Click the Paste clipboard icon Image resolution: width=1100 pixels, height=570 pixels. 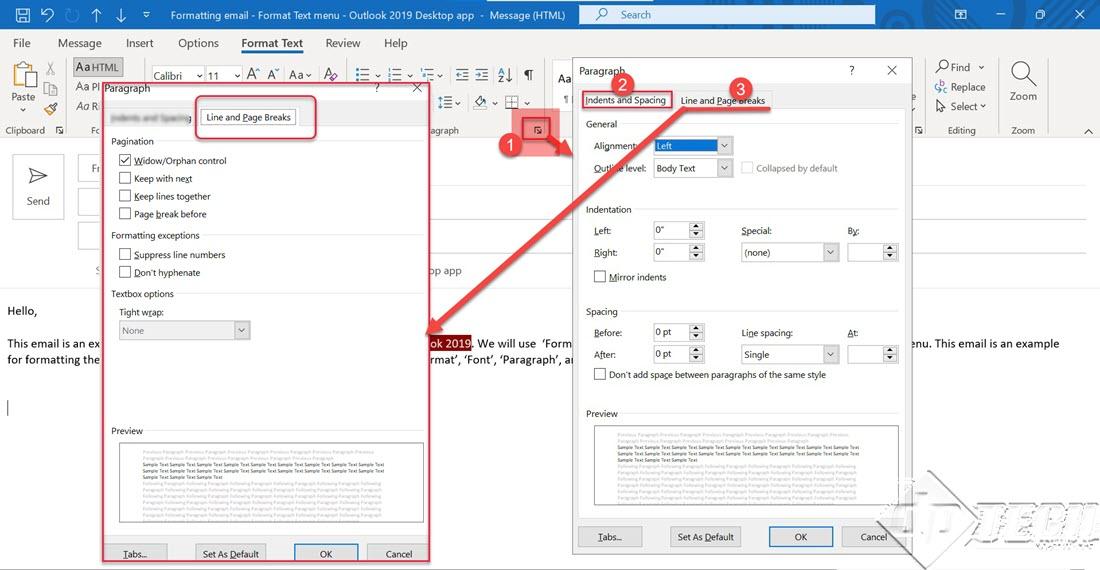tap(23, 79)
